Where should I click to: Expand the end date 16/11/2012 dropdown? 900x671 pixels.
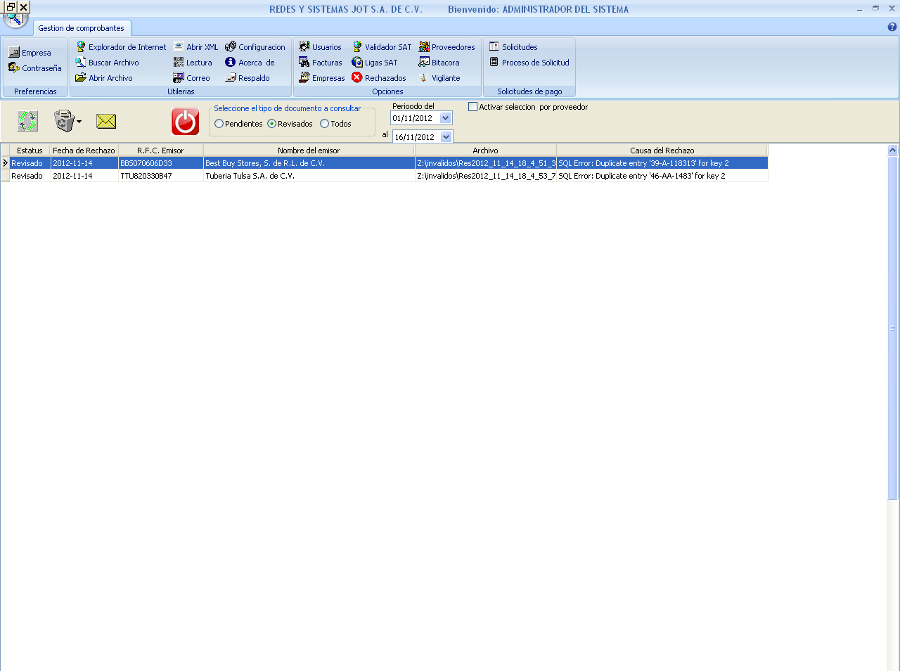tap(445, 136)
